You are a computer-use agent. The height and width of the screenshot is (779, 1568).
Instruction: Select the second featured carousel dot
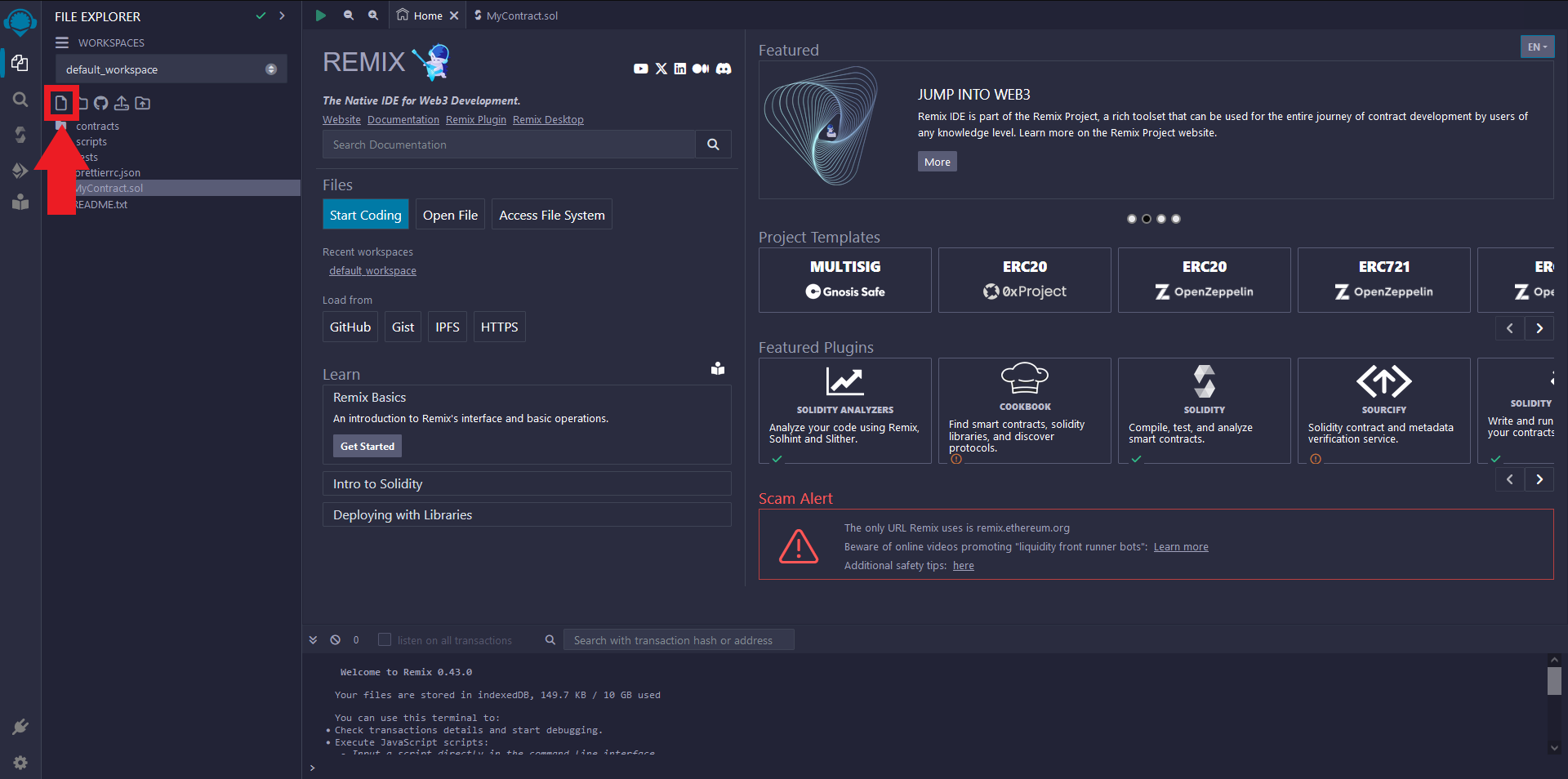[1147, 219]
